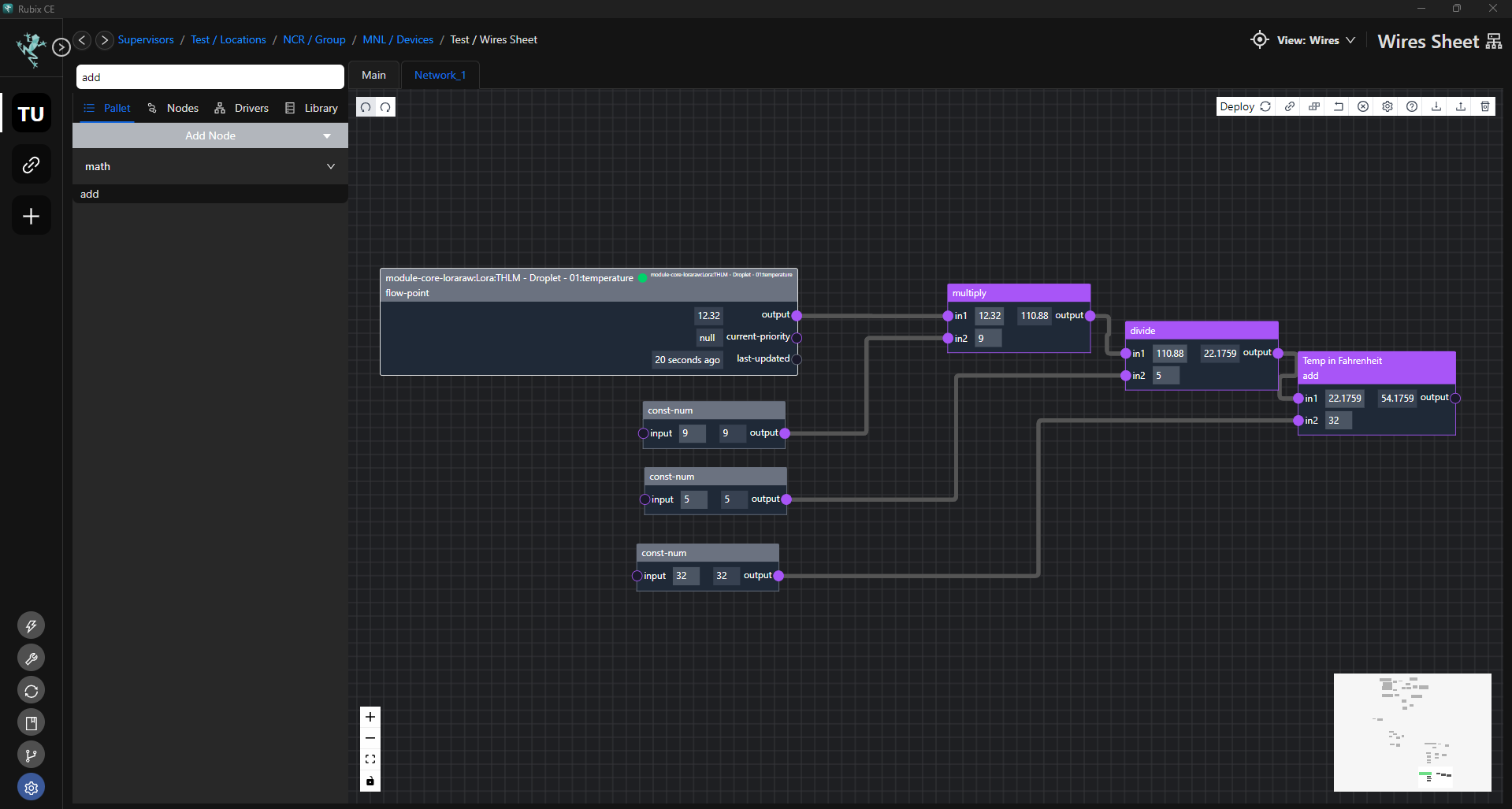Fit the view using the frame icon
This screenshot has width=1512, height=809.
pyautogui.click(x=370, y=759)
